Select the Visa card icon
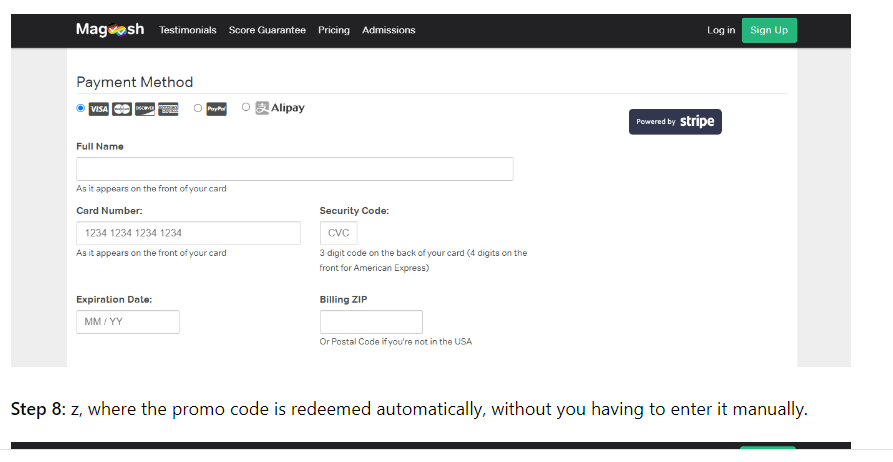 tap(99, 109)
